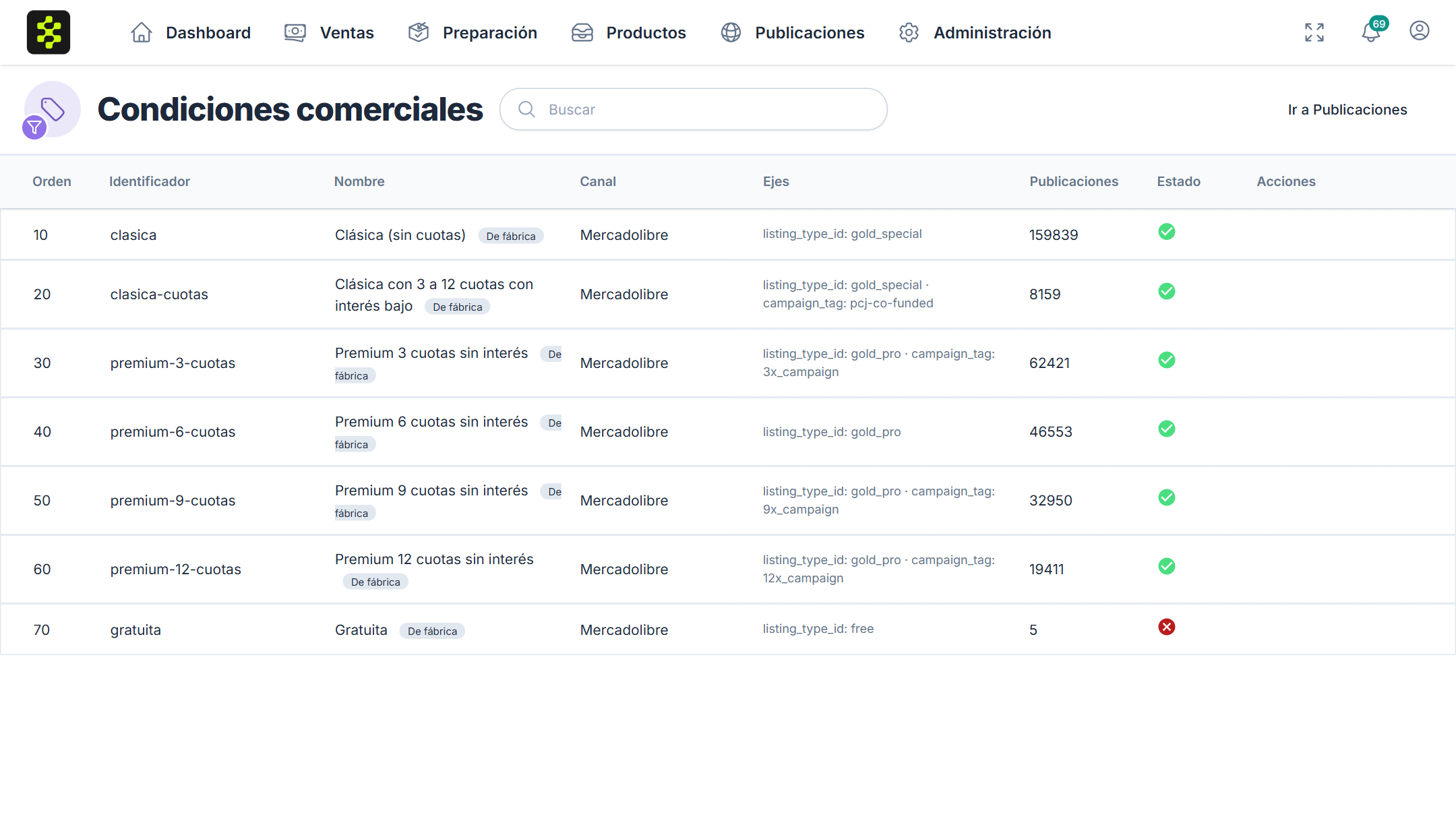Screen dimensions: 1456x829
Task: Click the green app logo
Action: pos(49,32)
